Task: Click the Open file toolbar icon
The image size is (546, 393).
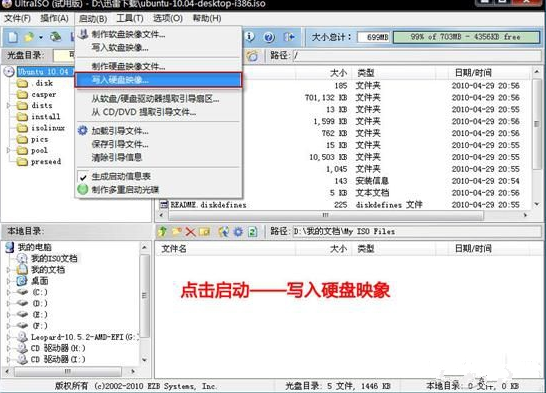Action: 29,37
